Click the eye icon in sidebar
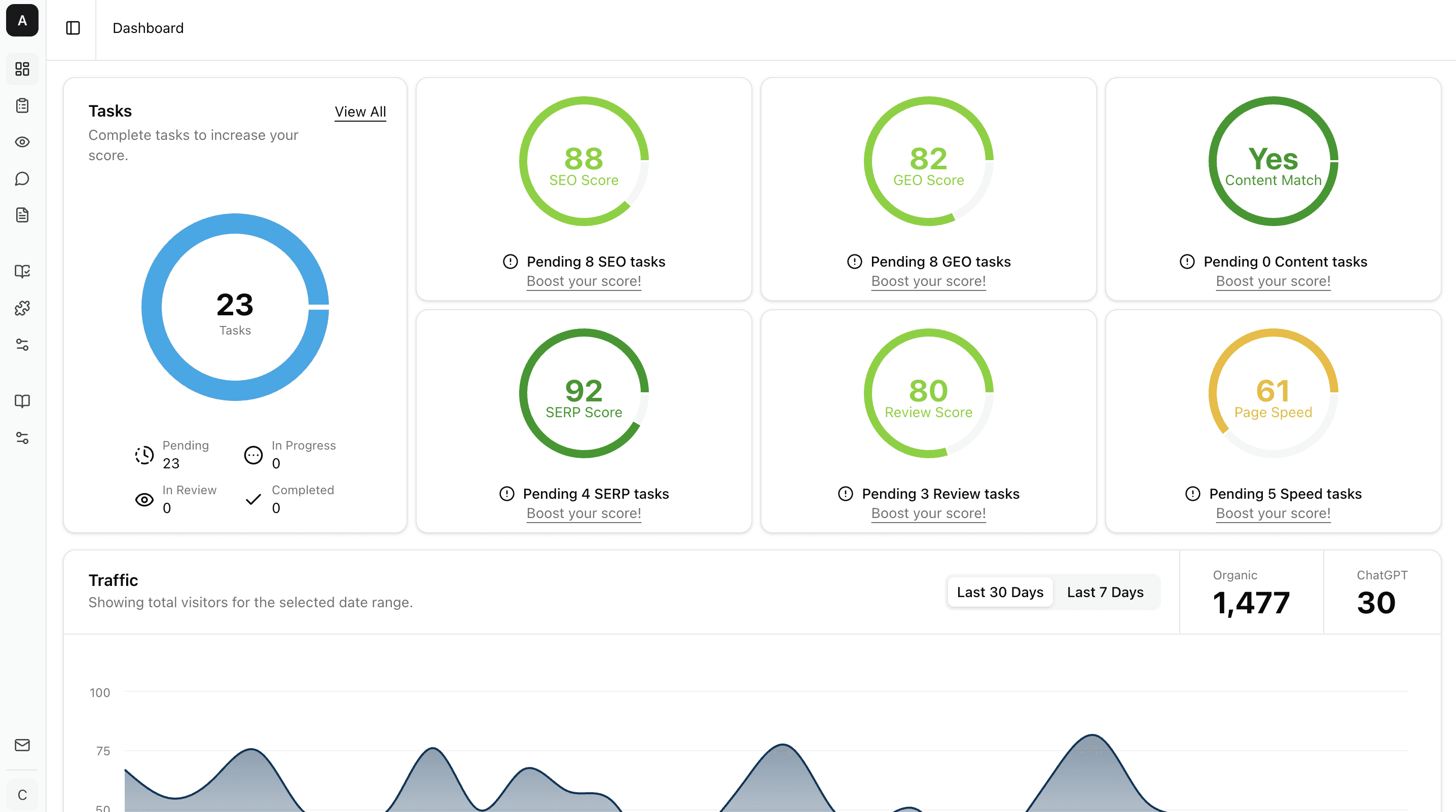The image size is (1456, 812). (x=22, y=142)
